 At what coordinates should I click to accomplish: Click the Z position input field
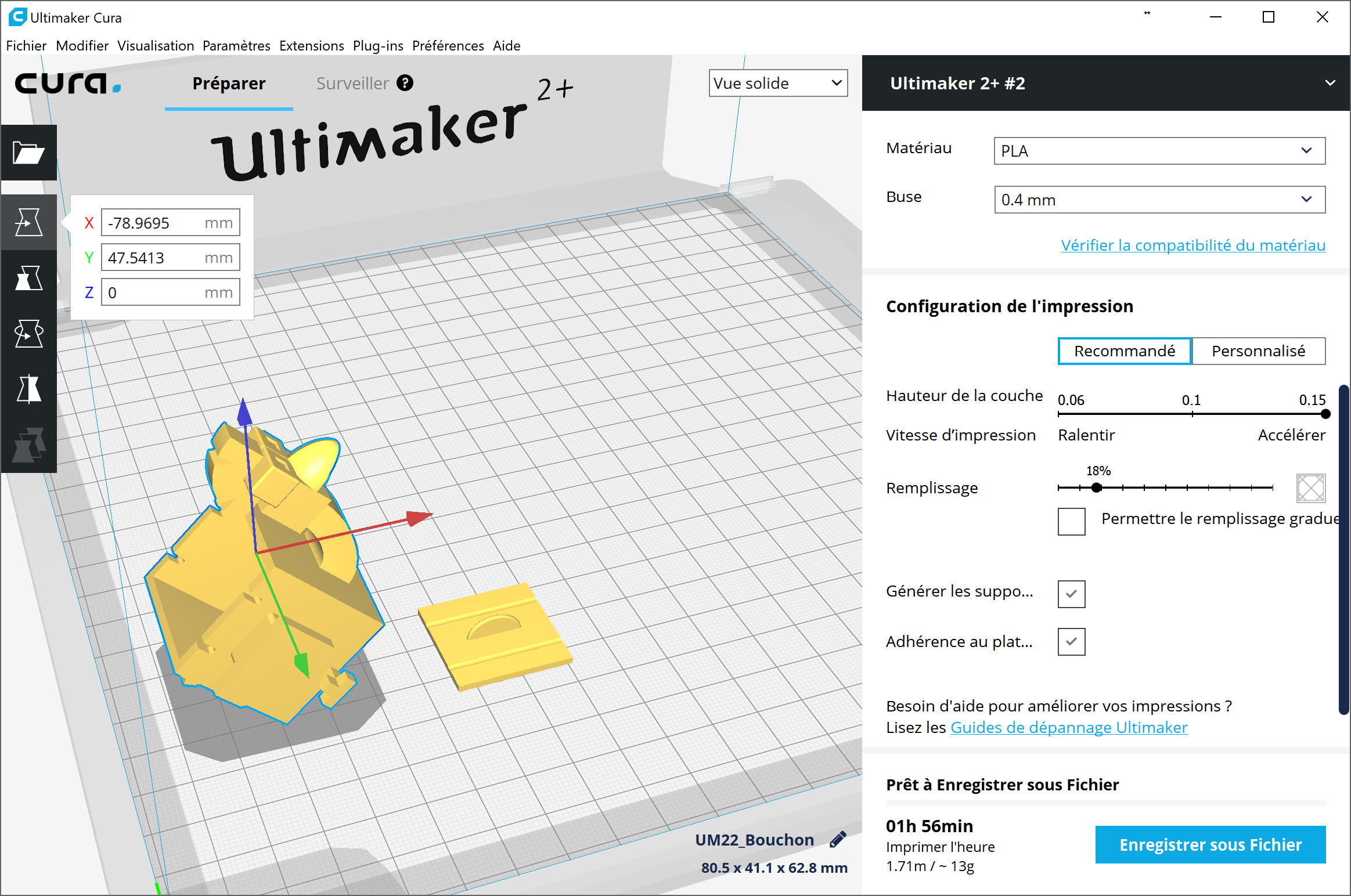click(x=171, y=292)
